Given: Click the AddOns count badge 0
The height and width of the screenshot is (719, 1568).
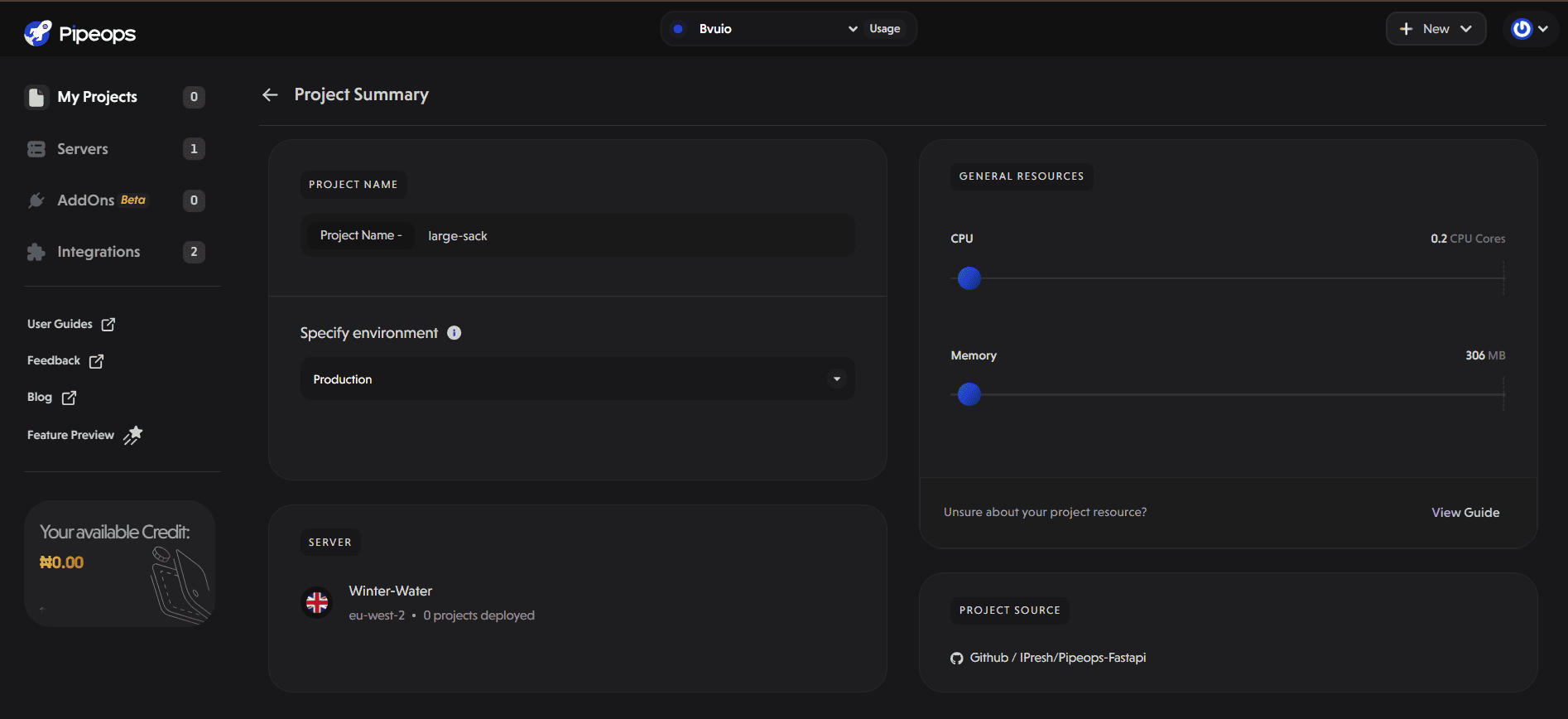Looking at the screenshot, I should tap(194, 200).
